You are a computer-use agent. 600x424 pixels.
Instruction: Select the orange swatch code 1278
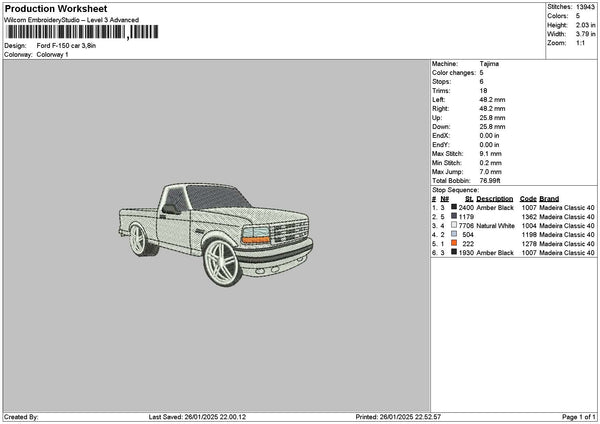click(454, 243)
